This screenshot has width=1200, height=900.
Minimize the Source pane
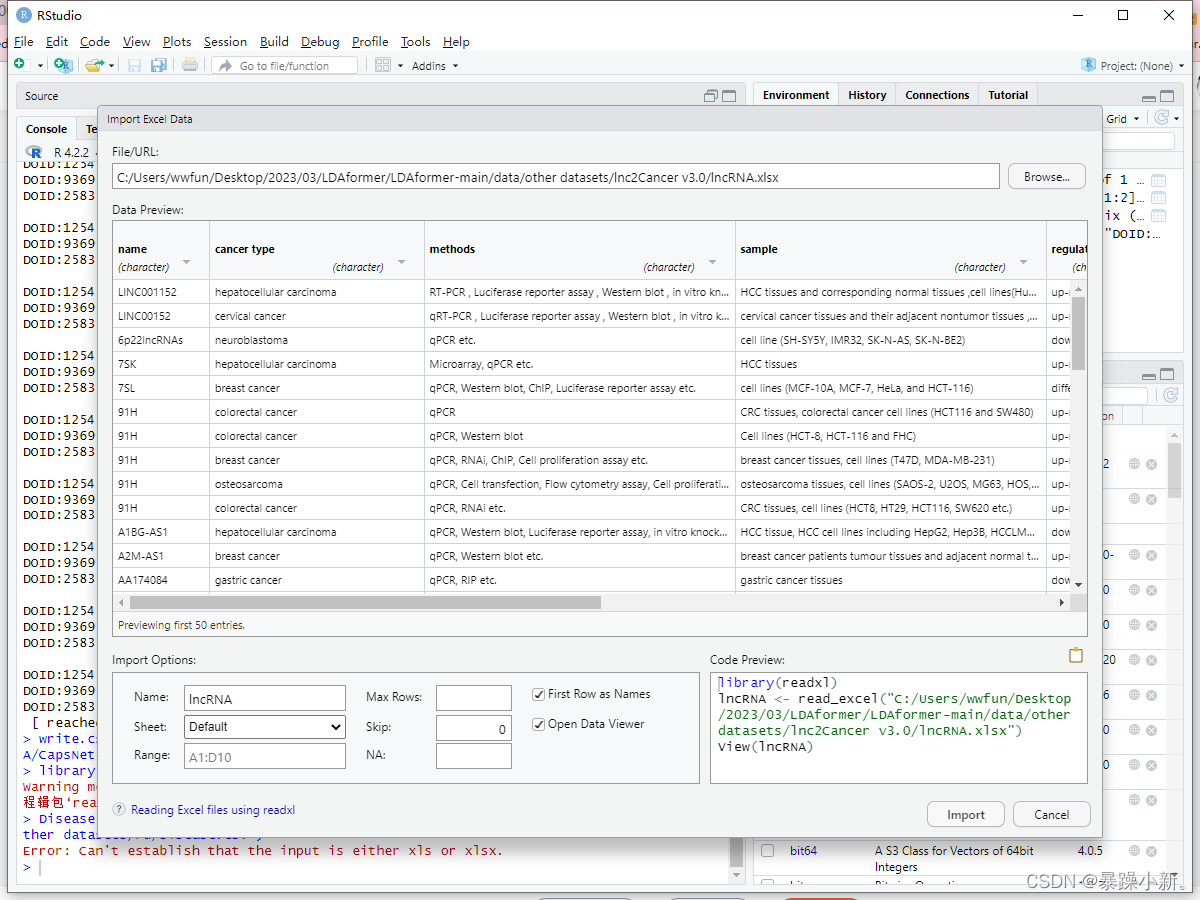(711, 96)
